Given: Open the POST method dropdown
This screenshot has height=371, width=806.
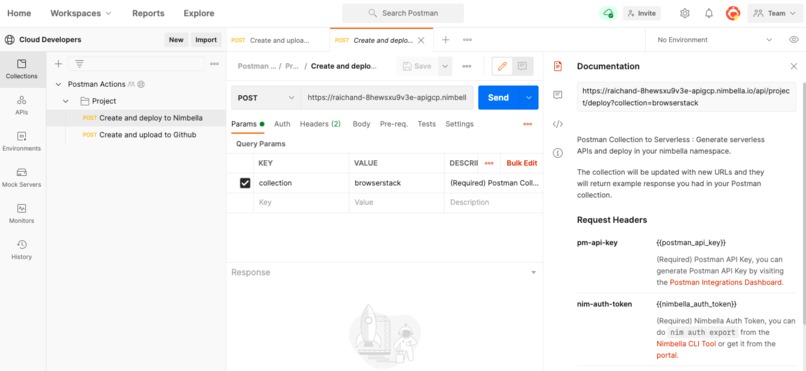Looking at the screenshot, I should point(265,98).
